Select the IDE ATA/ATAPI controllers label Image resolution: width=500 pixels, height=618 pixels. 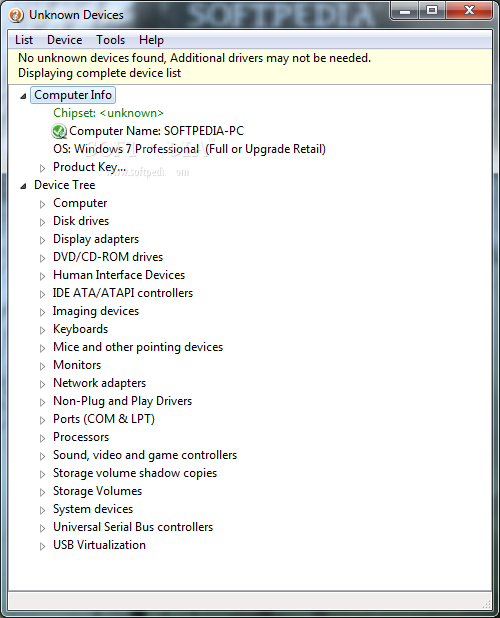(123, 293)
